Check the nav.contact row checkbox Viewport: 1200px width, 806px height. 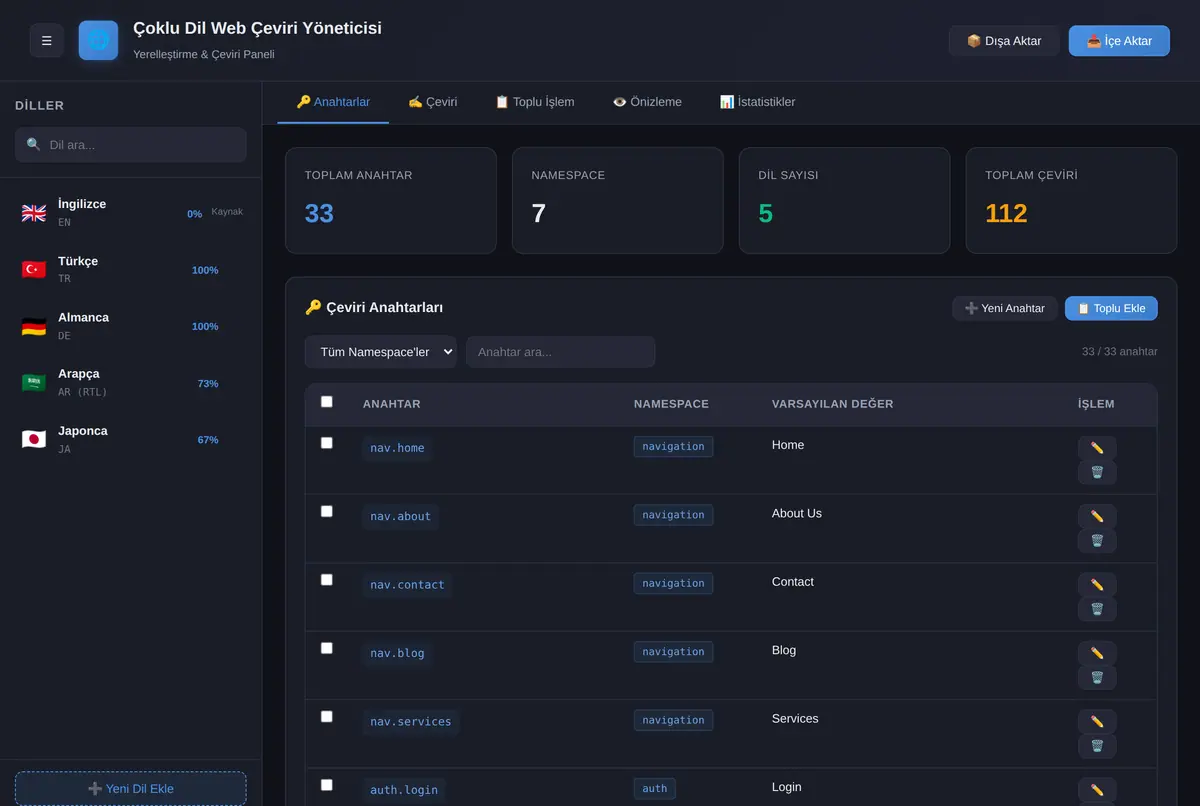pyautogui.click(x=326, y=580)
